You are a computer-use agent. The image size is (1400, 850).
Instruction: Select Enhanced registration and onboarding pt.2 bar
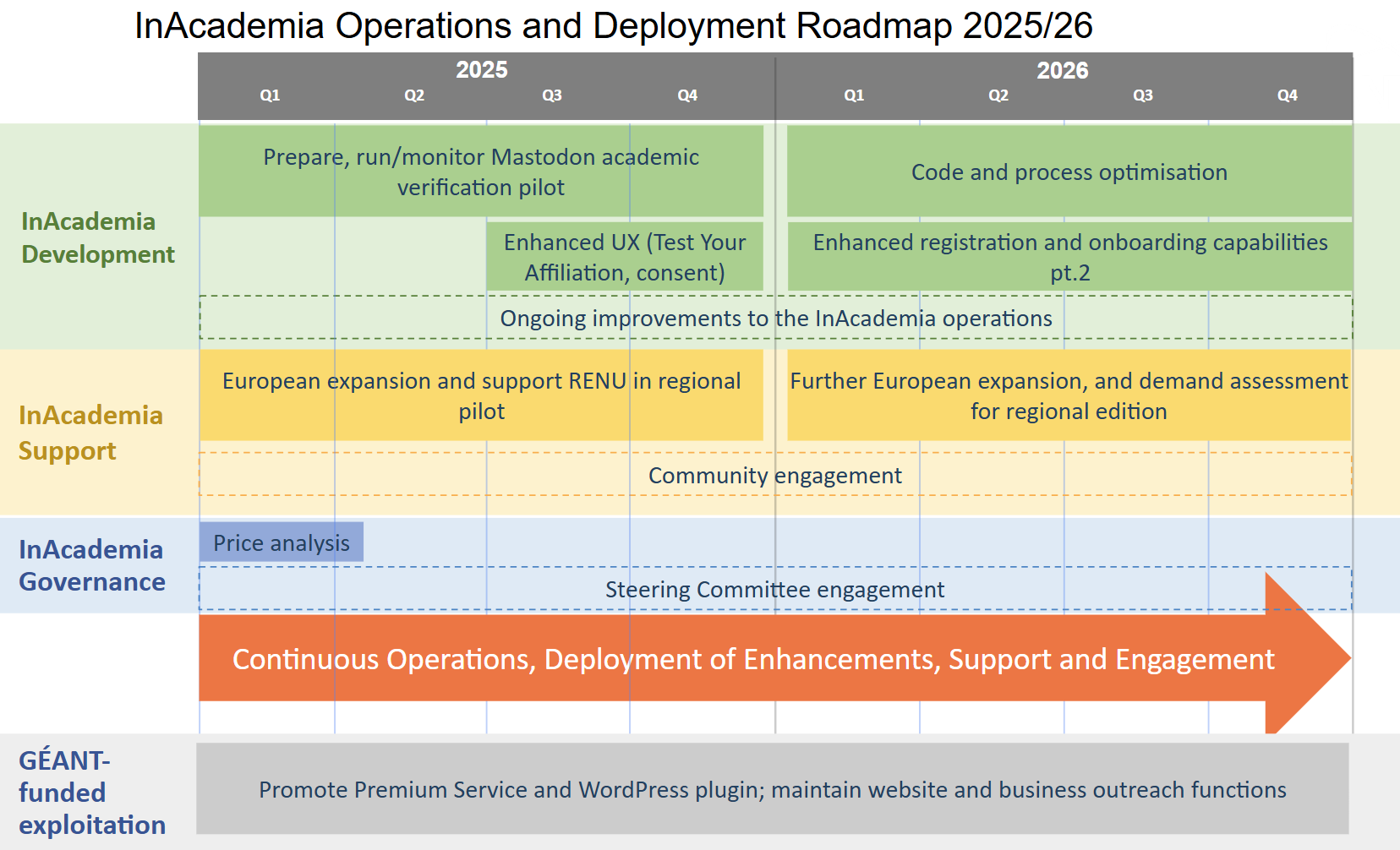point(1069,257)
